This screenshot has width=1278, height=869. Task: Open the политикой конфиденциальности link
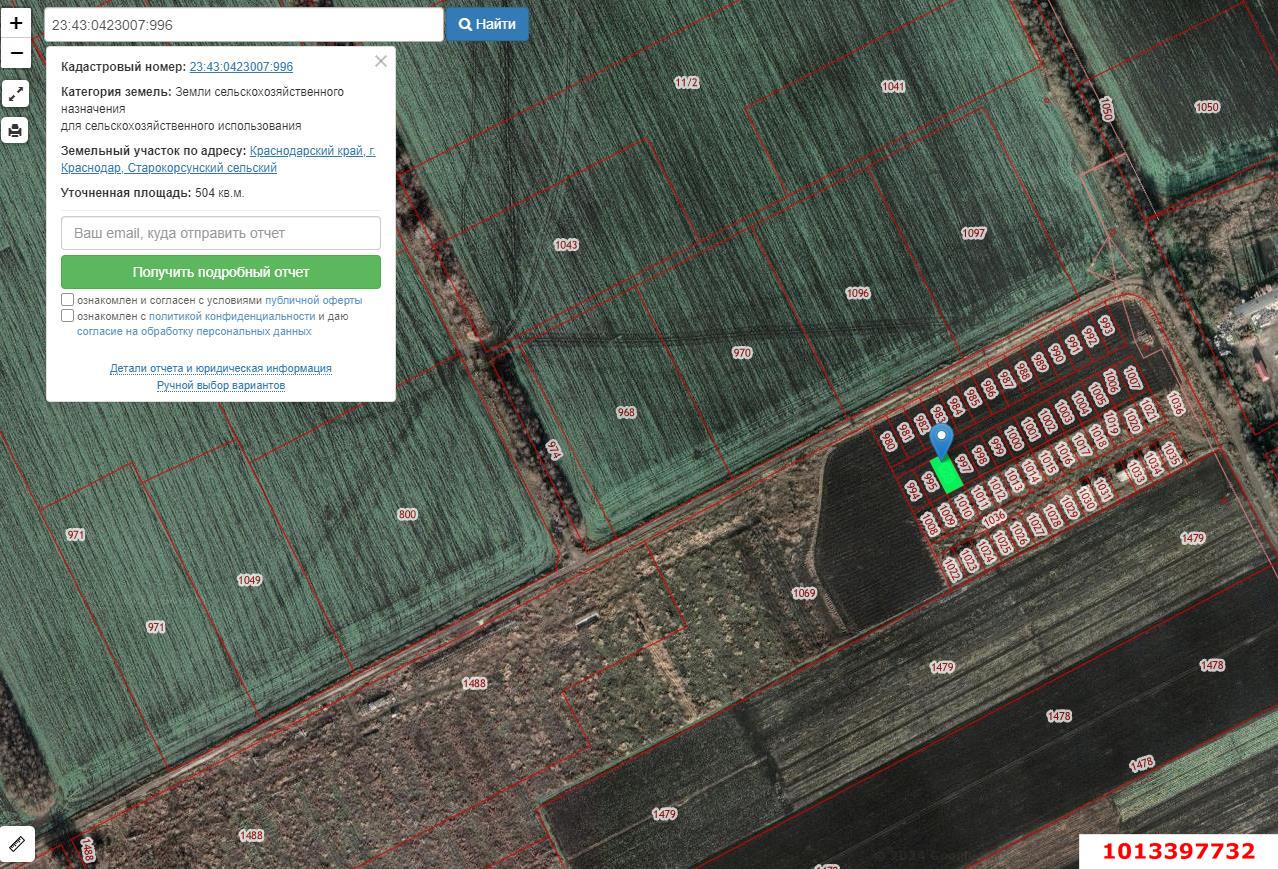click(231, 316)
